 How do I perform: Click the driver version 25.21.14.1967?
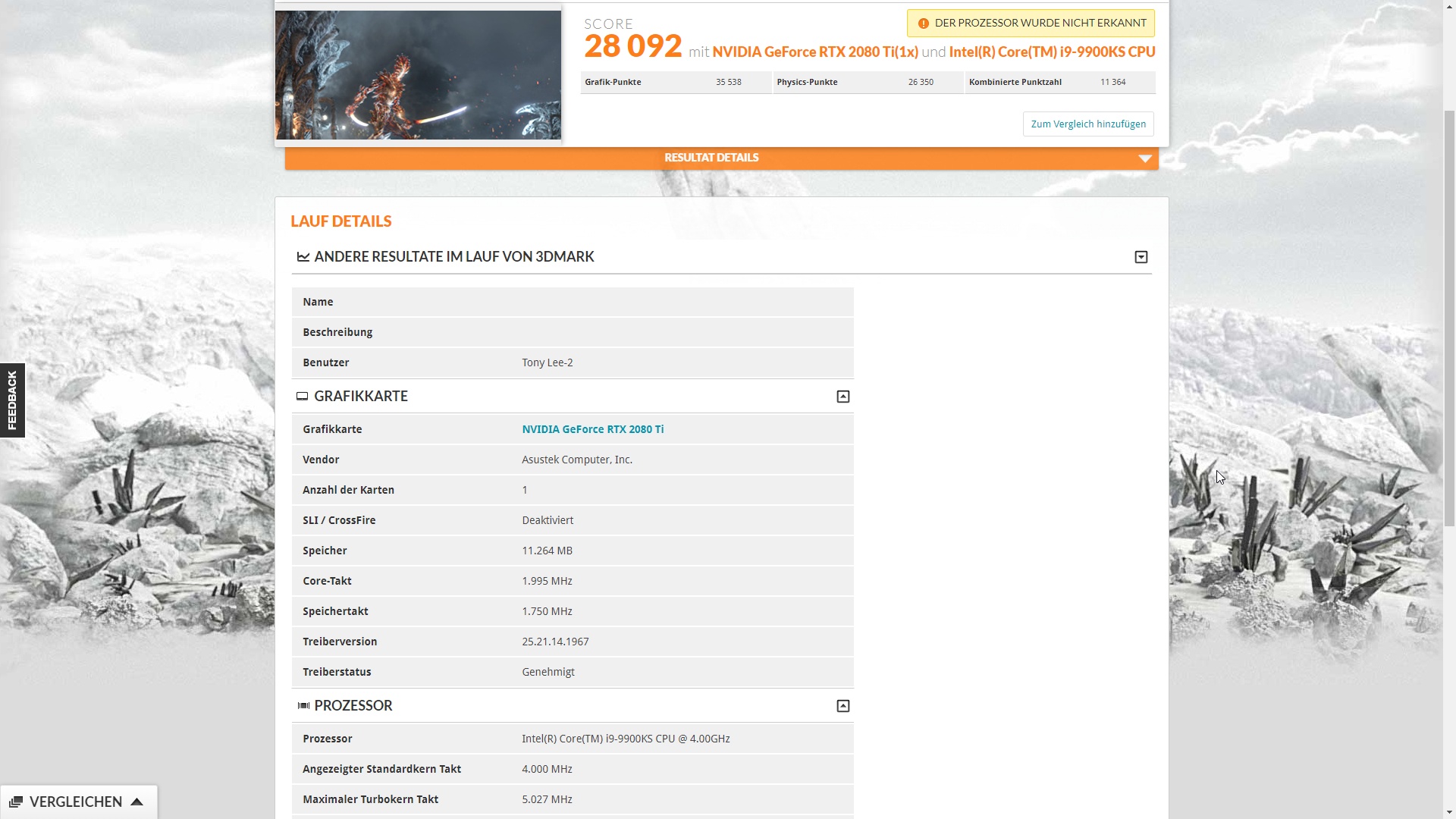(x=555, y=642)
